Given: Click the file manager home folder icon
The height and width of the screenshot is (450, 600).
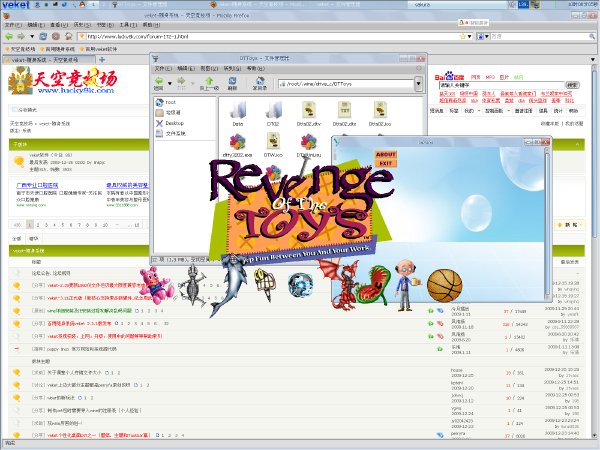Looking at the screenshot, I should [x=259, y=83].
